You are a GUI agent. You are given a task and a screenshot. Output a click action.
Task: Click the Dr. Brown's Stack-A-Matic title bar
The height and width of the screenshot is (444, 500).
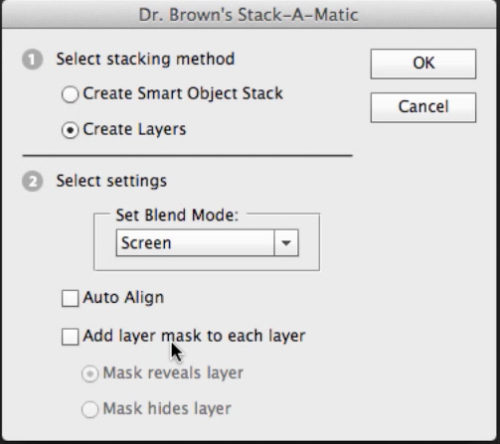[x=249, y=15]
